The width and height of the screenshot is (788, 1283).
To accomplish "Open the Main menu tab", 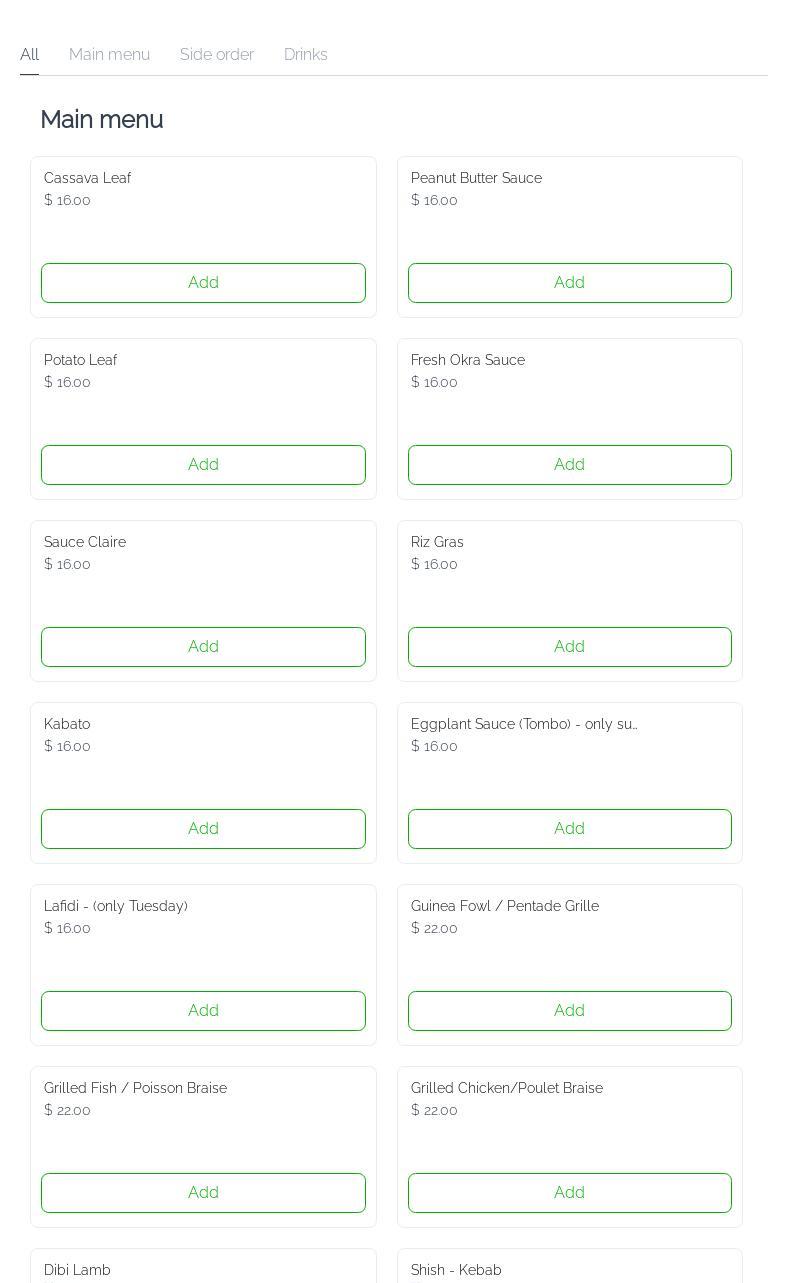I will coord(109,55).
